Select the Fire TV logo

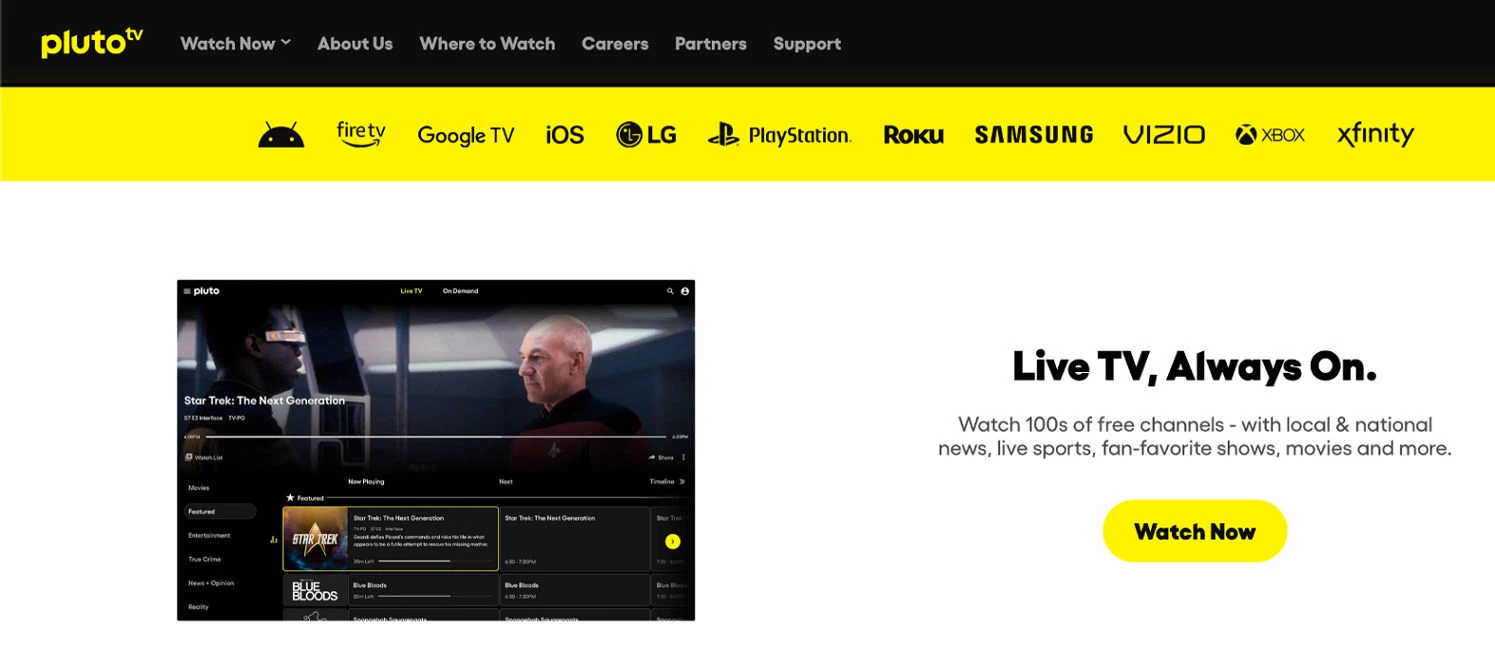click(361, 134)
